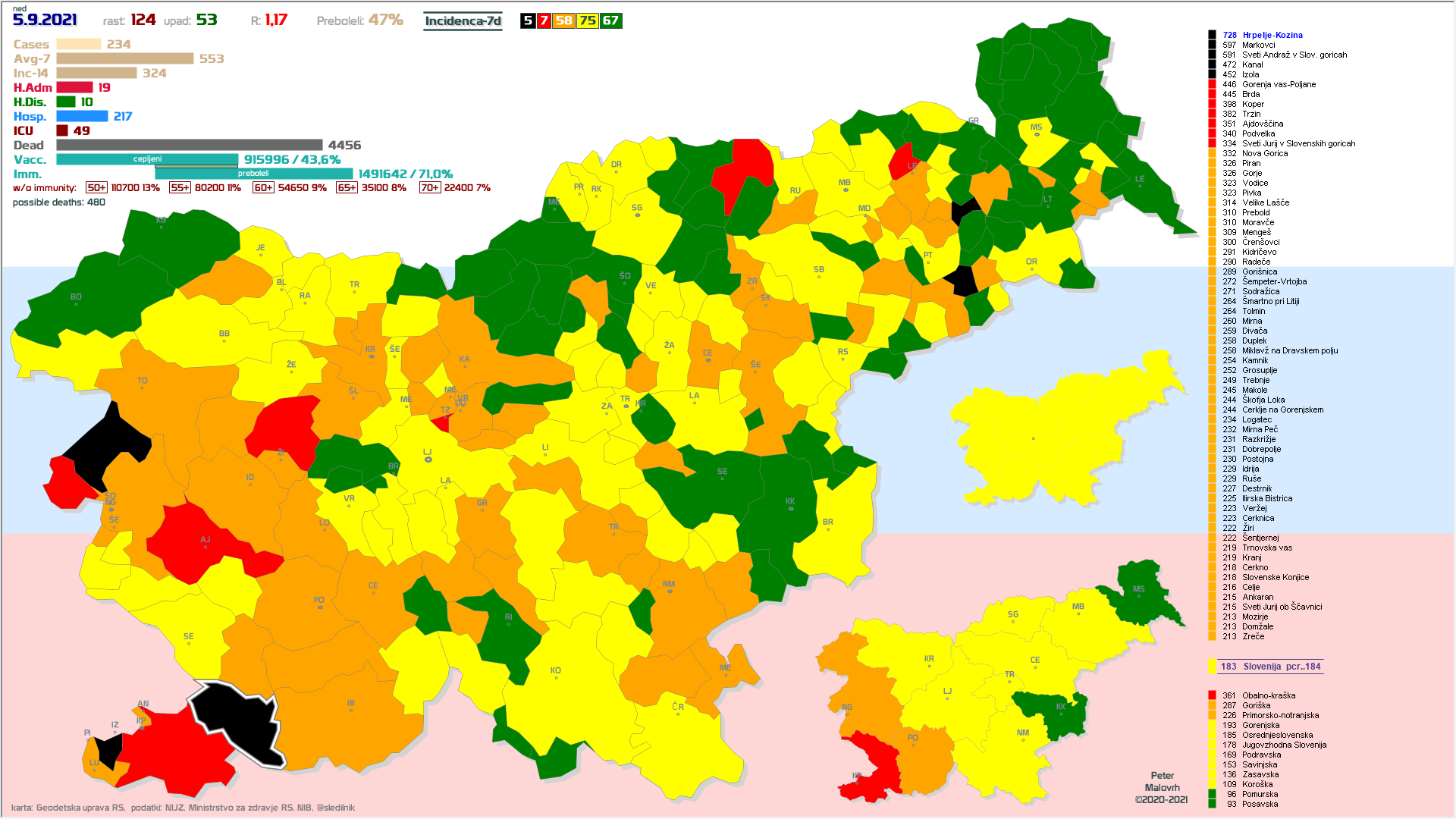Click the Obalno-kraška region list entry
The height and width of the screenshot is (819, 1456).
click(x=1268, y=695)
